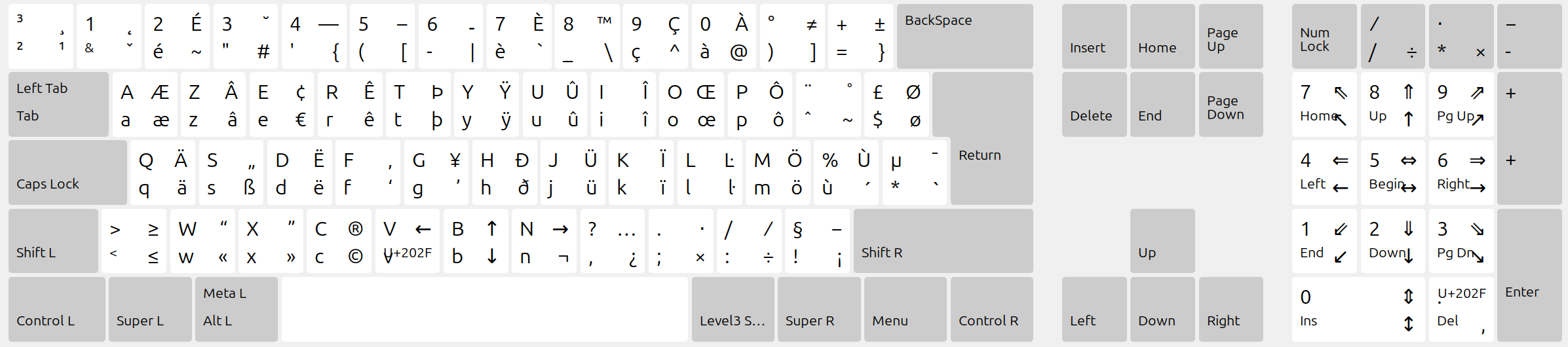Click the space bar
This screenshot has width=1568, height=347.
pyautogui.click(x=484, y=309)
